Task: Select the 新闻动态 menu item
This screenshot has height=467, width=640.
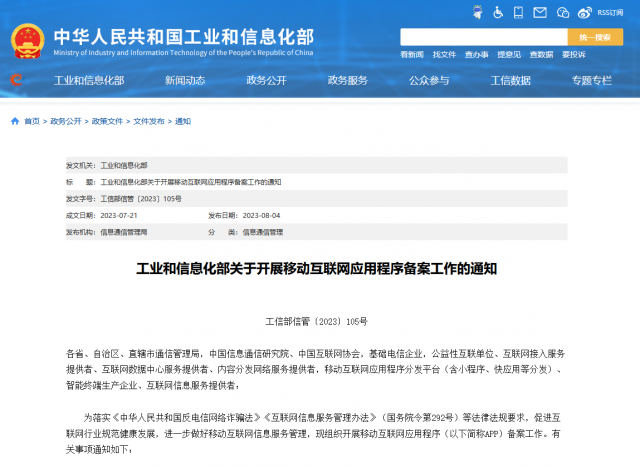Action: click(x=185, y=80)
